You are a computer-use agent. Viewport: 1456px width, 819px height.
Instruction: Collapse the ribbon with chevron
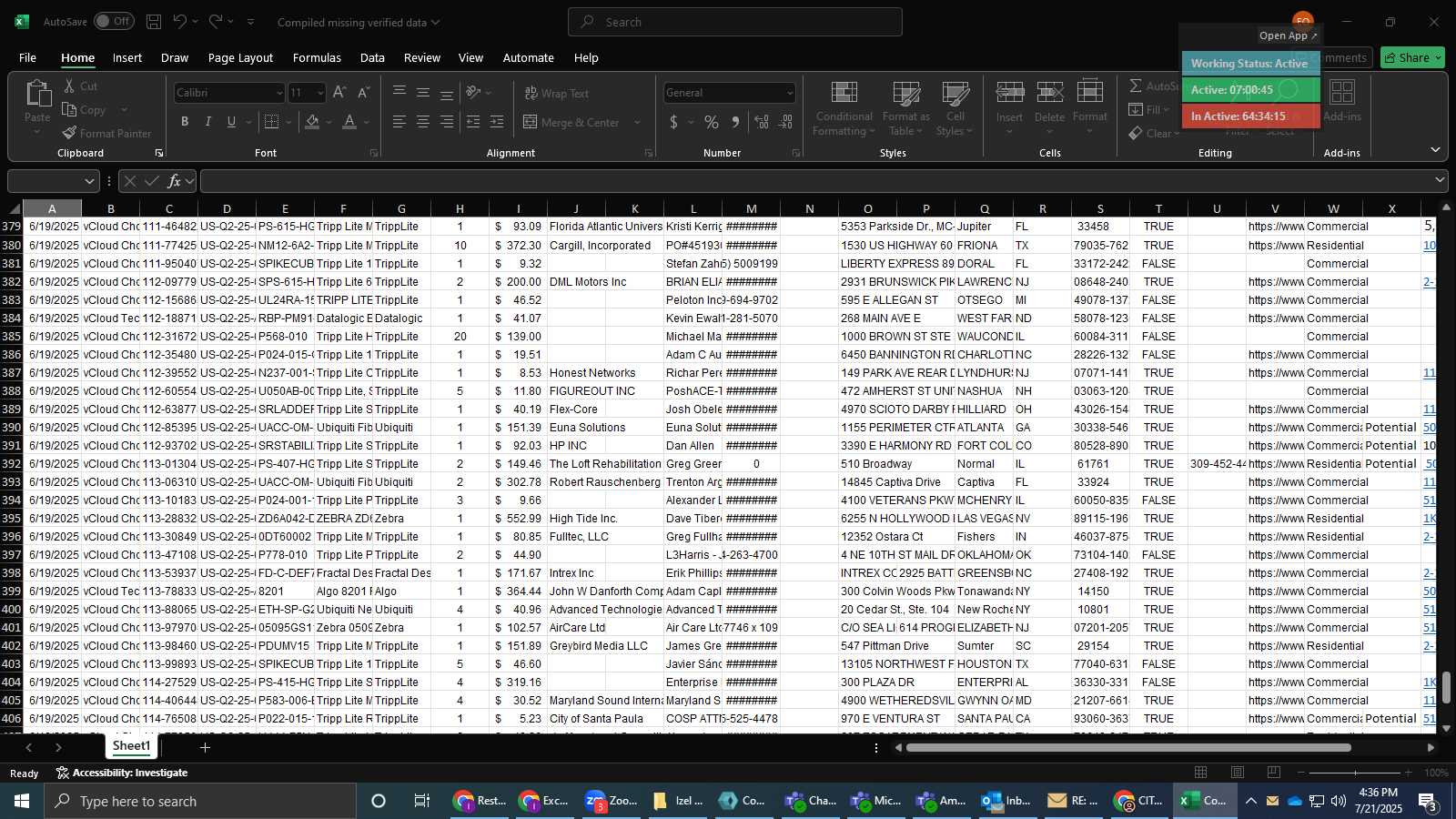(x=1435, y=150)
